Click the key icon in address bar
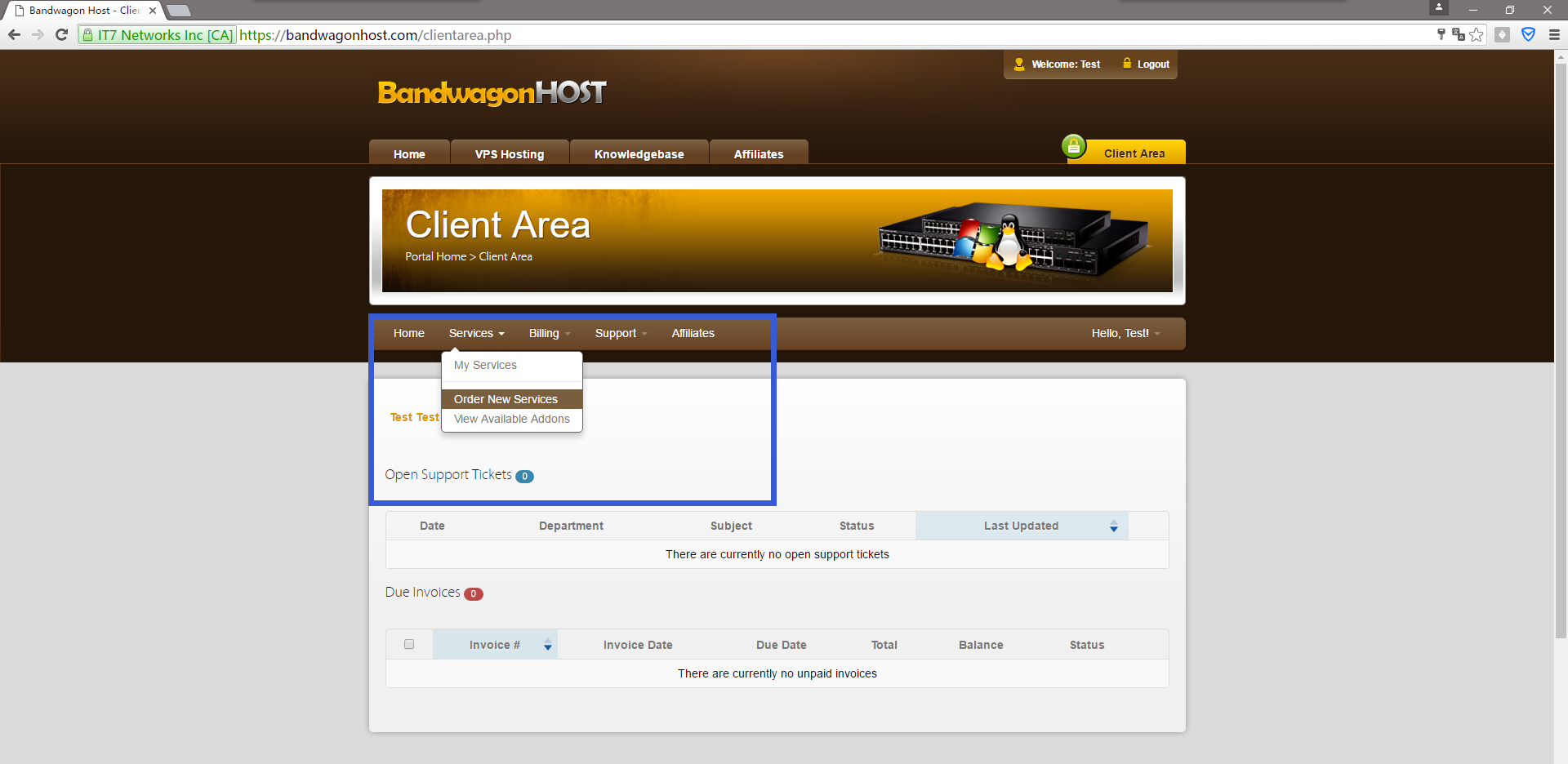Screen dimensions: 1568x764 [x=1441, y=34]
